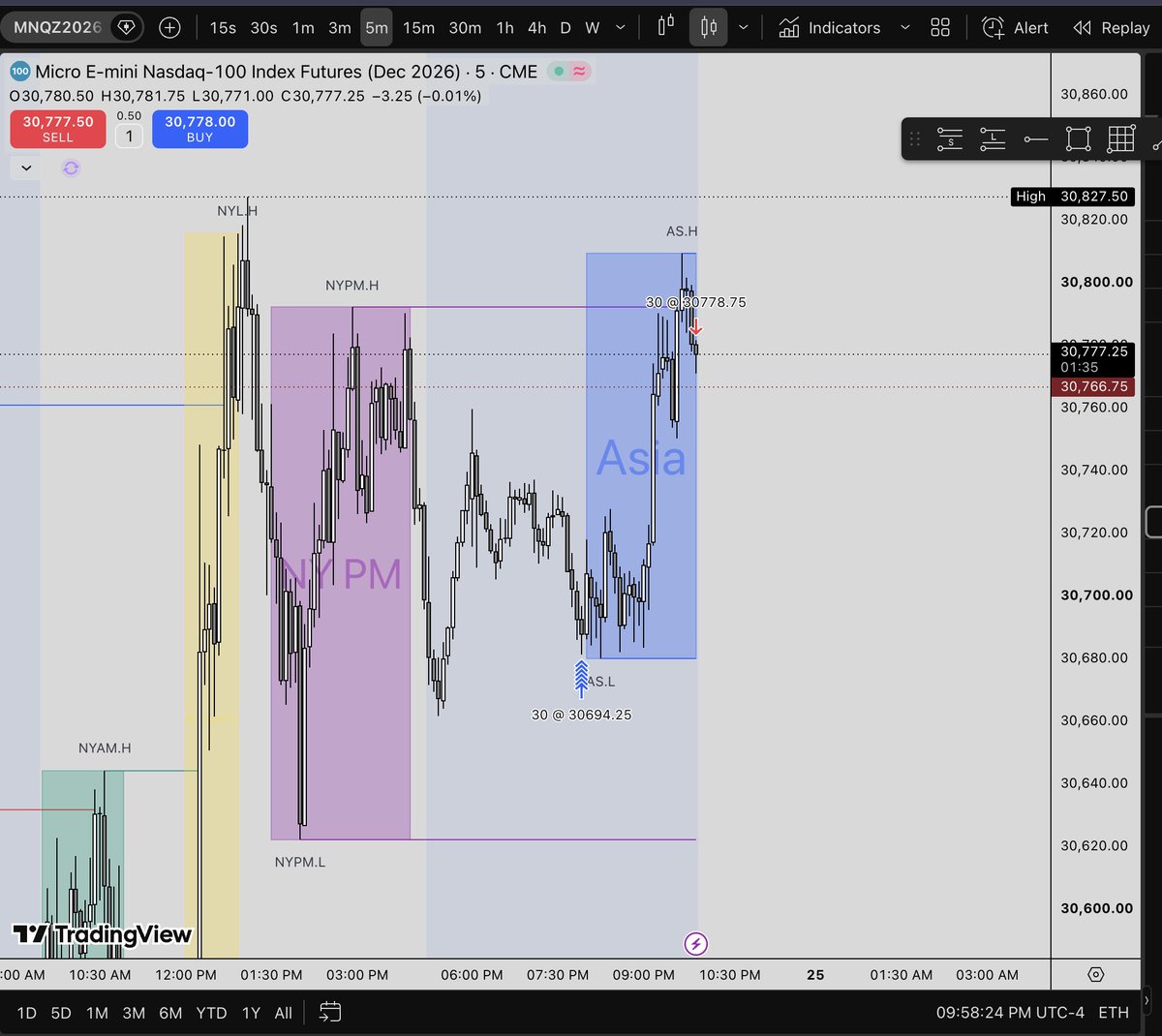
Task: Switch to the 30m timeframe
Action: pyautogui.click(x=465, y=28)
